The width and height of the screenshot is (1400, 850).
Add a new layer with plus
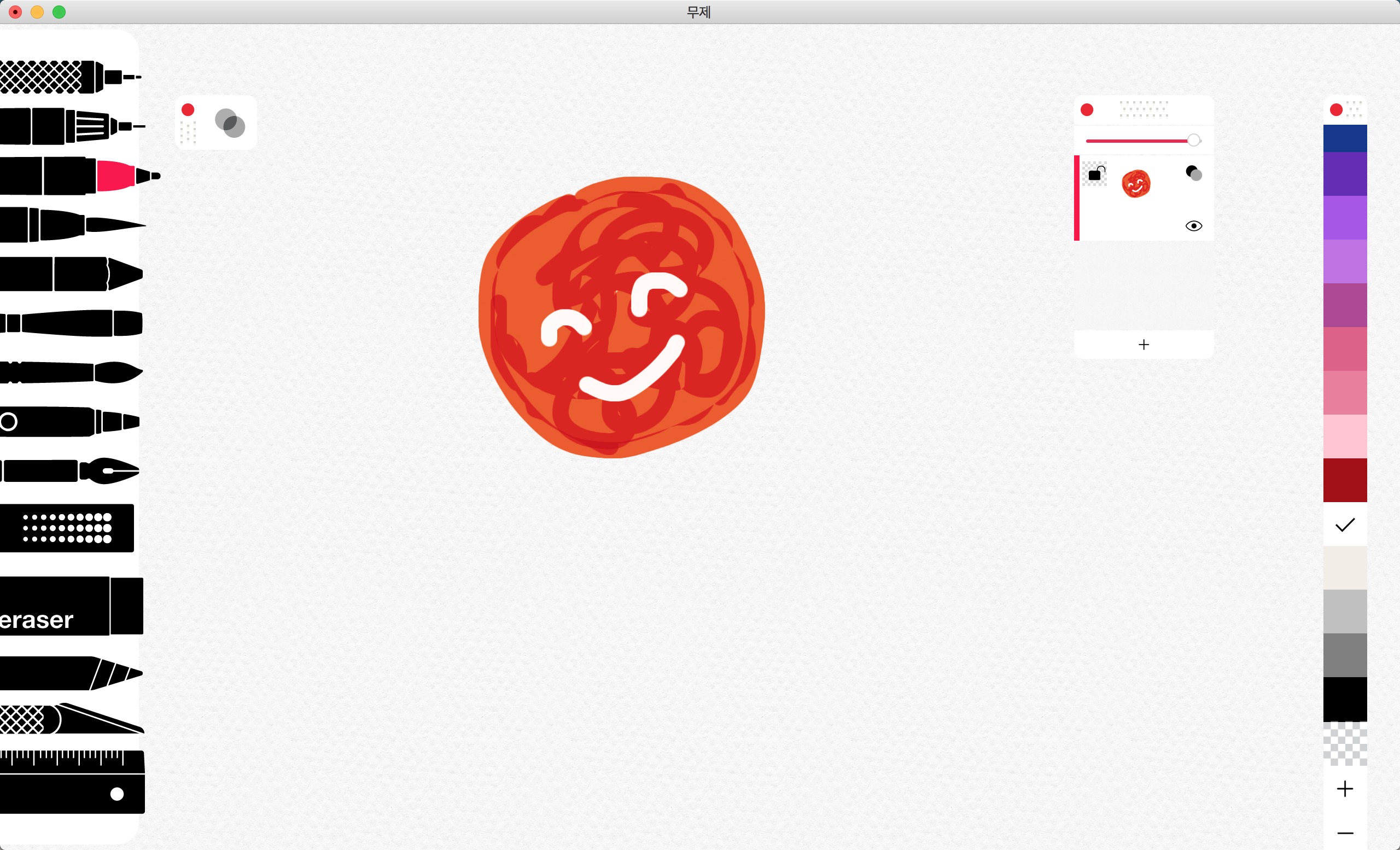[1143, 344]
